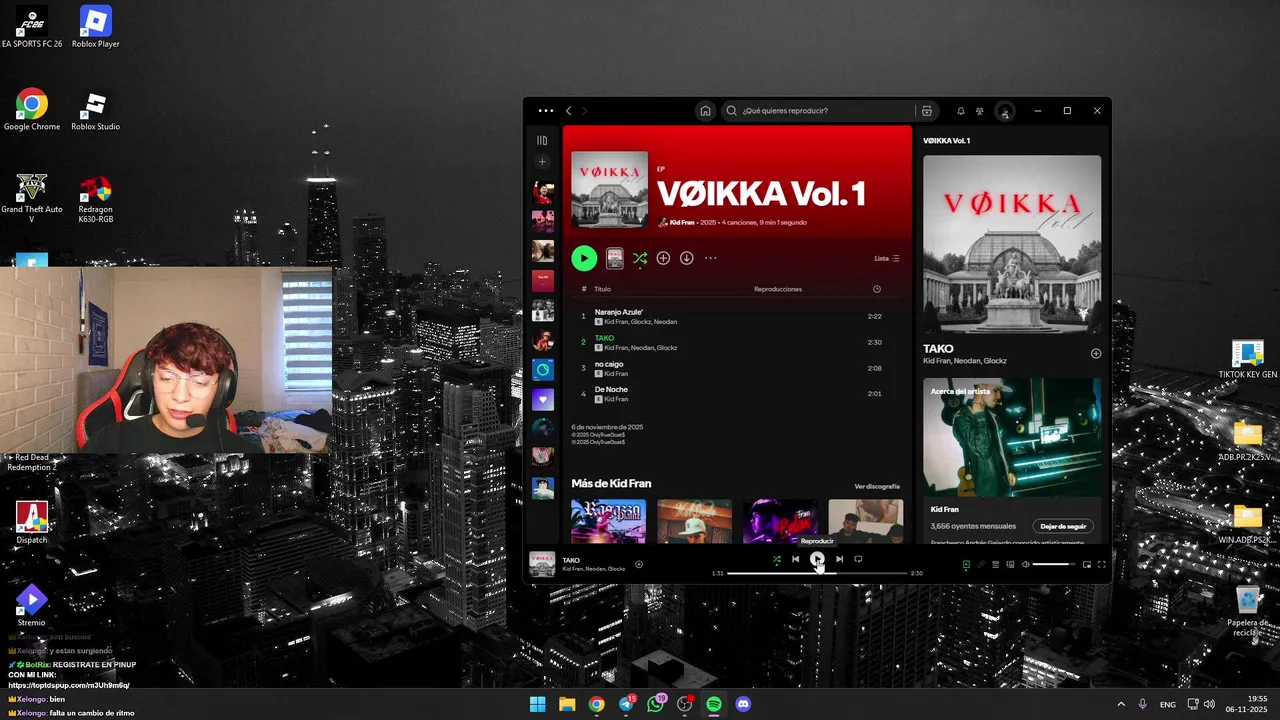This screenshot has width=1280, height=720.
Task: Skip to the previous track
Action: (796, 559)
